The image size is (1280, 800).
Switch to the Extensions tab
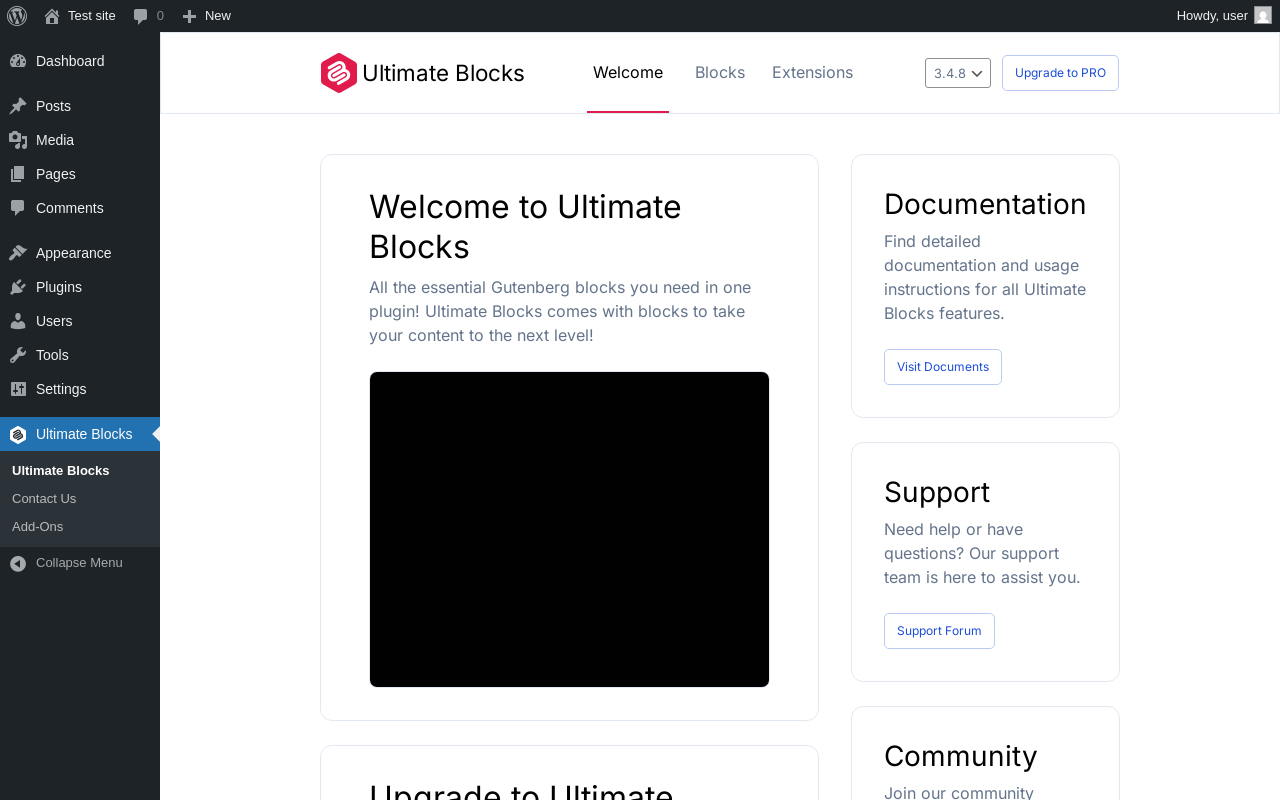click(x=812, y=73)
